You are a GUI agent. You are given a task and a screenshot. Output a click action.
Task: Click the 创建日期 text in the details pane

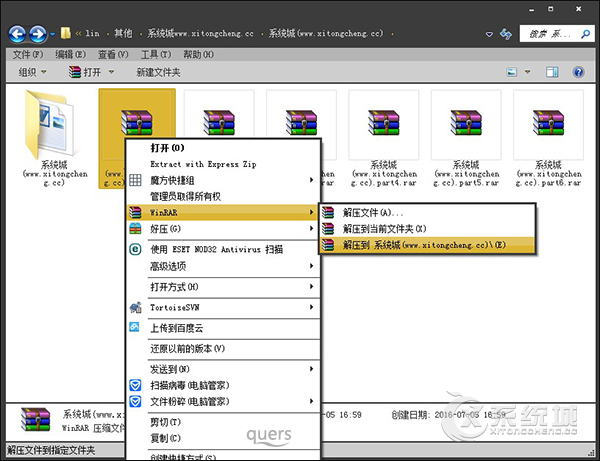pyautogui.click(x=410, y=415)
